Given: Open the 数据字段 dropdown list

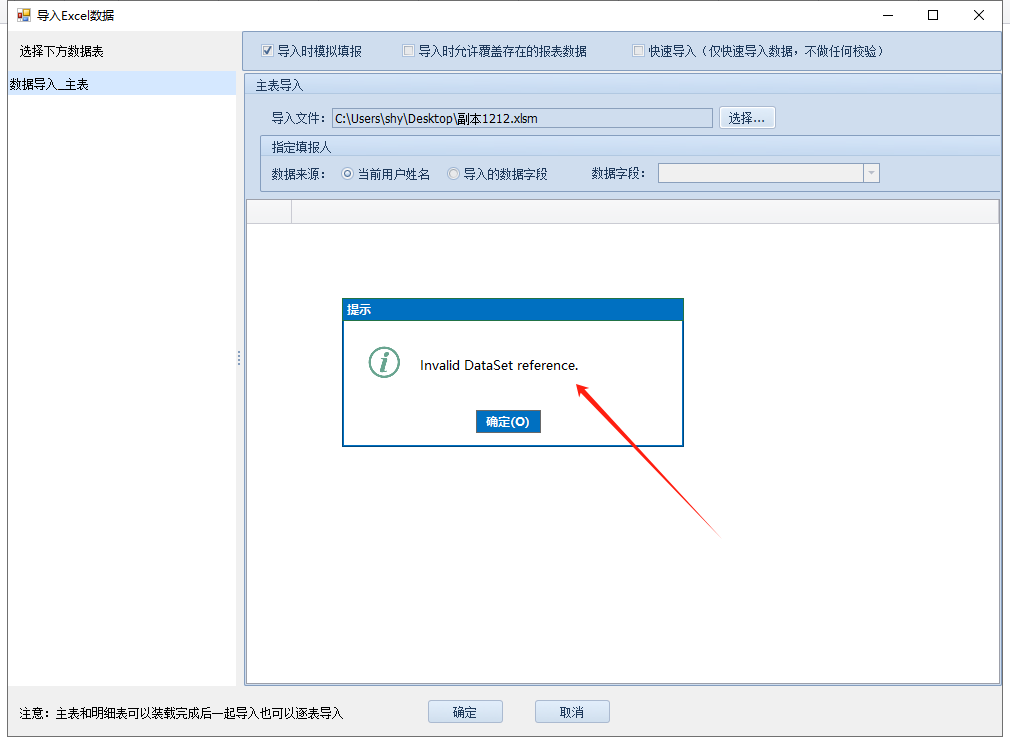Looking at the screenshot, I should coord(871,173).
